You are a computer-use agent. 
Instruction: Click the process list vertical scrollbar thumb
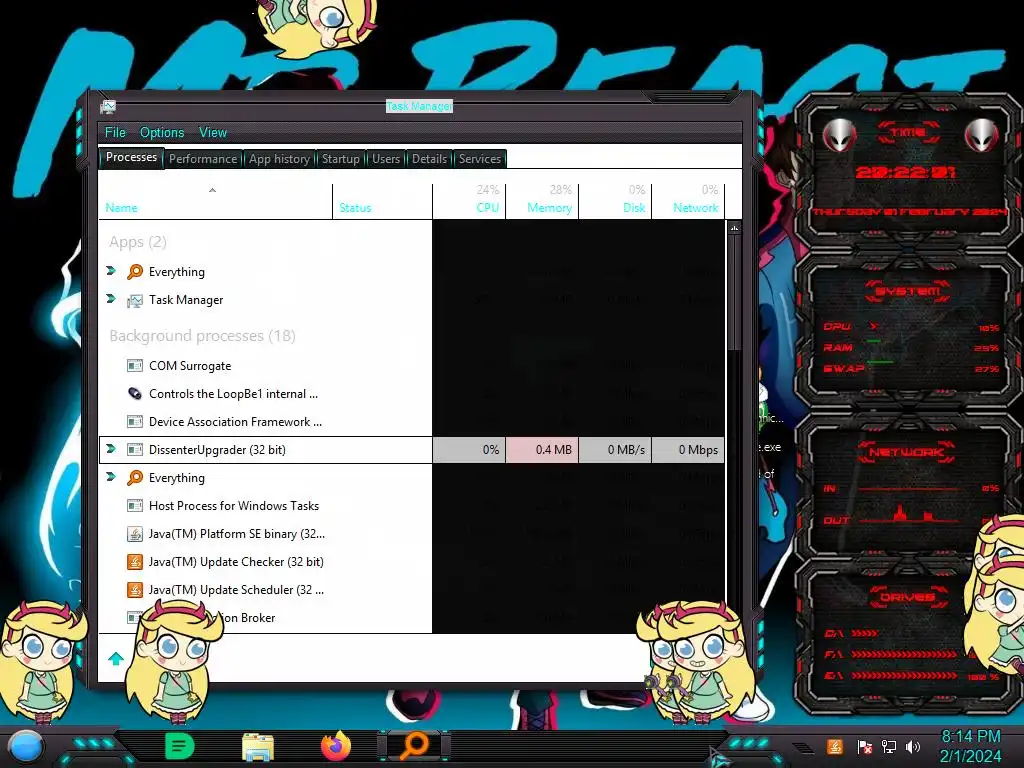coord(734,293)
